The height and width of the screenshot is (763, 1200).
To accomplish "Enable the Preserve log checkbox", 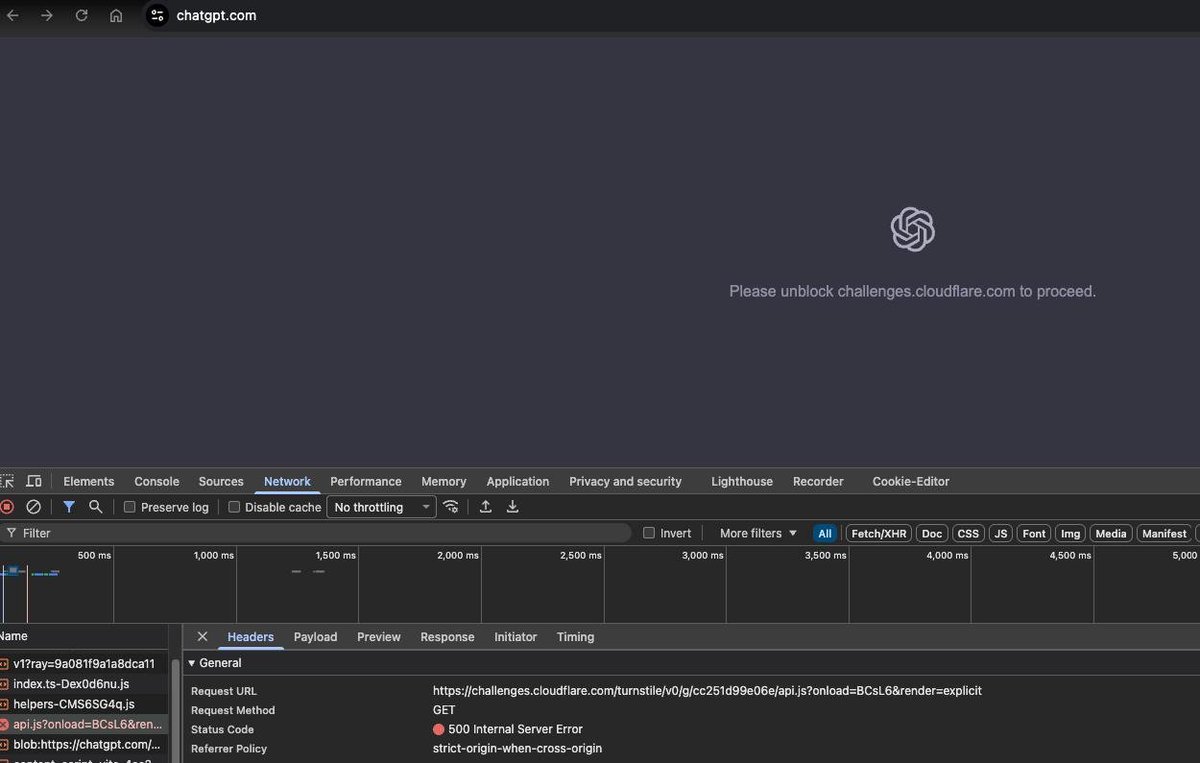I will (129, 507).
